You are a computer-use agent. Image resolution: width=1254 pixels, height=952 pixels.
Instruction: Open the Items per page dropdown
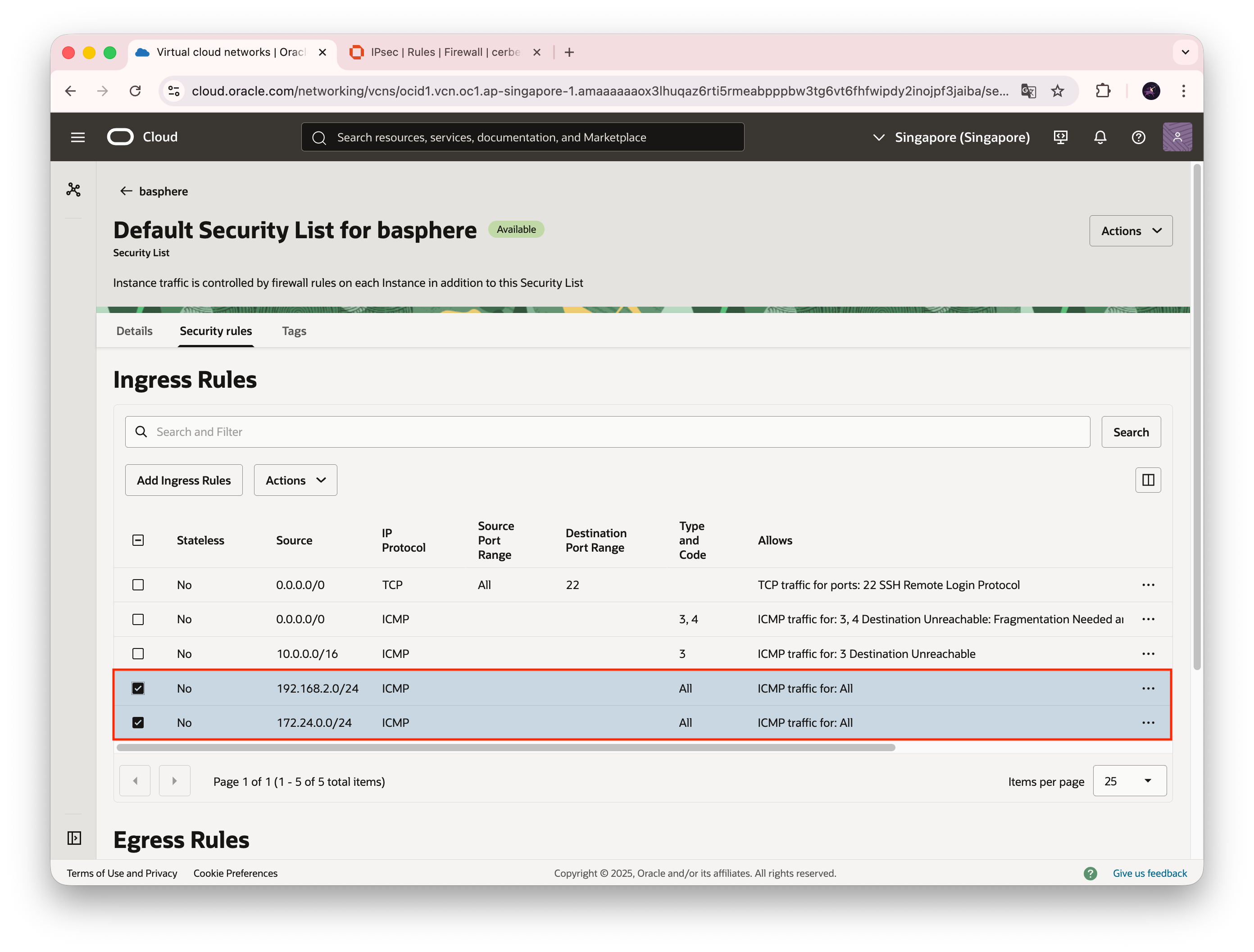[x=1129, y=781]
